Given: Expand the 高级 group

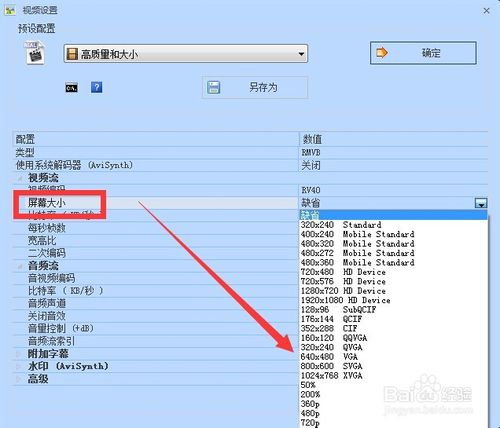Looking at the screenshot, I should tap(19, 379).
